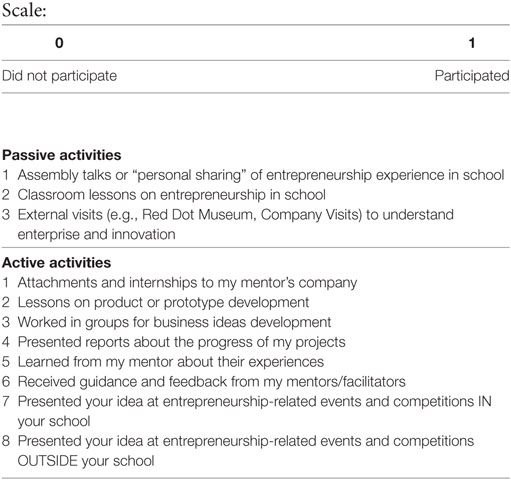Click the 'Participated' label
The height and width of the screenshot is (480, 511).
pyautogui.click(x=472, y=76)
